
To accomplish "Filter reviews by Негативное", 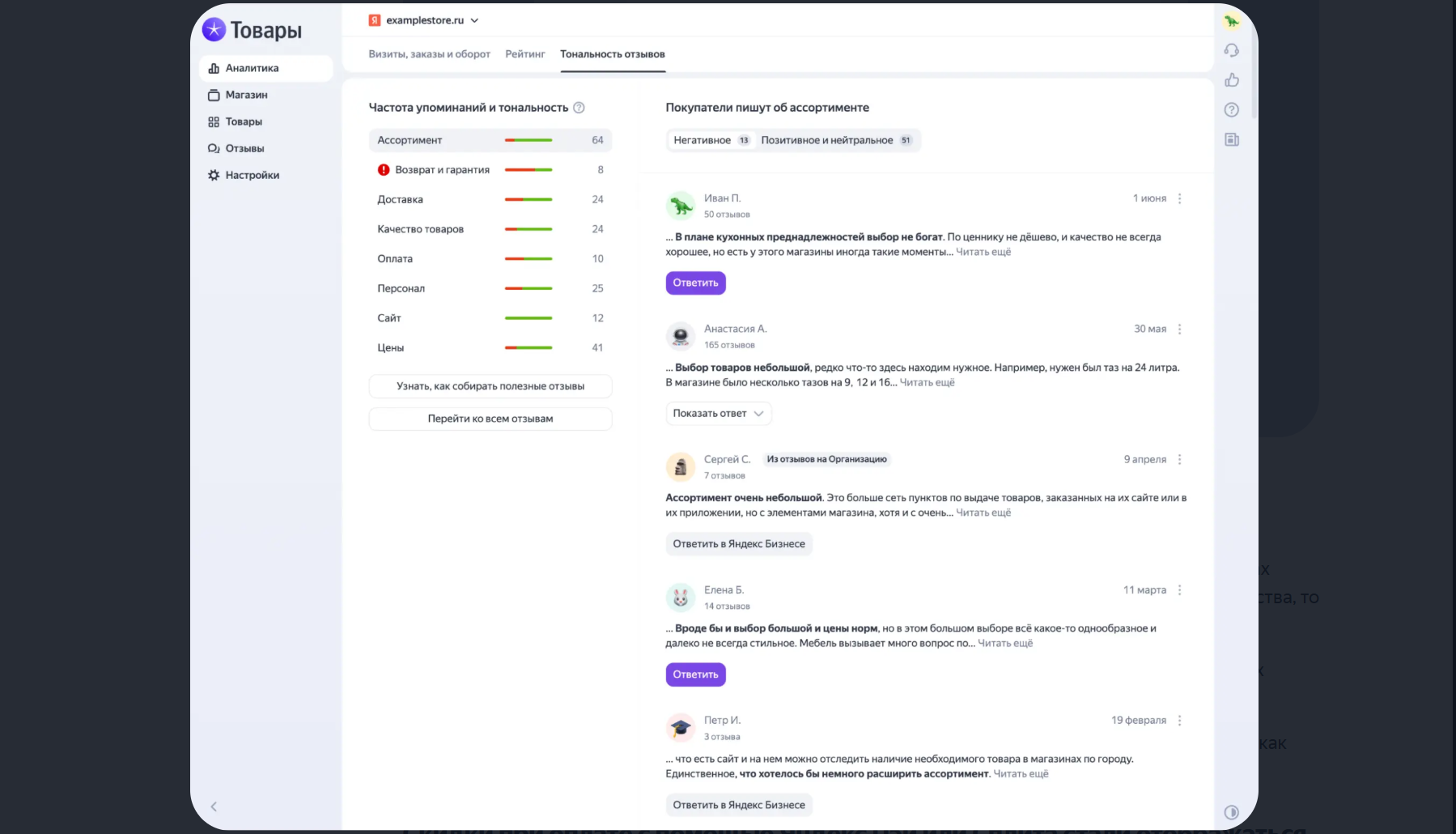I will pos(705,140).
